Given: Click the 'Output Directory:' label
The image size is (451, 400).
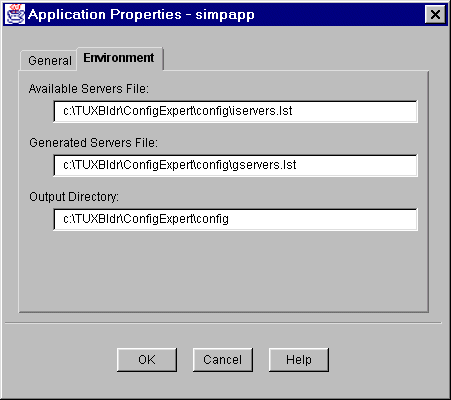Looking at the screenshot, I should pos(74,197).
